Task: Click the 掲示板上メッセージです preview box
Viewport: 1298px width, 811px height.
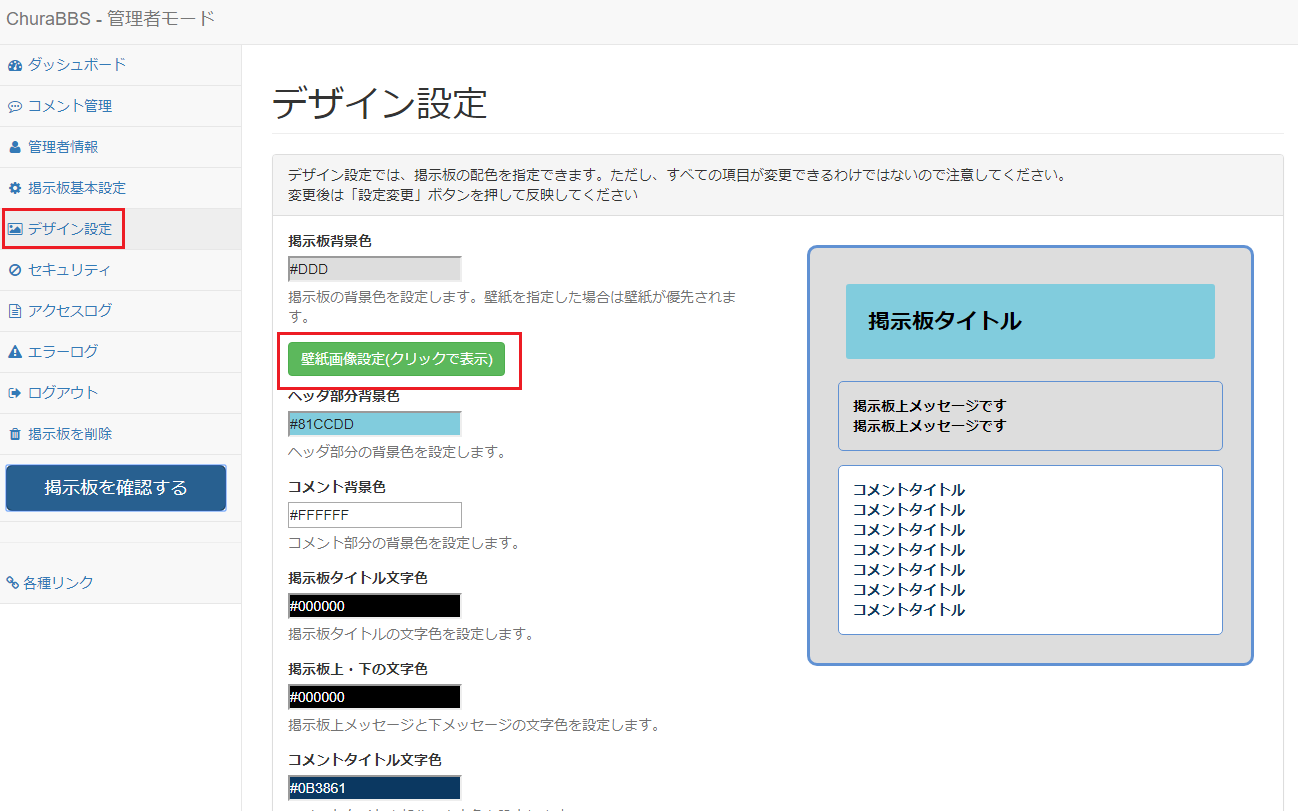Action: tap(1030, 416)
